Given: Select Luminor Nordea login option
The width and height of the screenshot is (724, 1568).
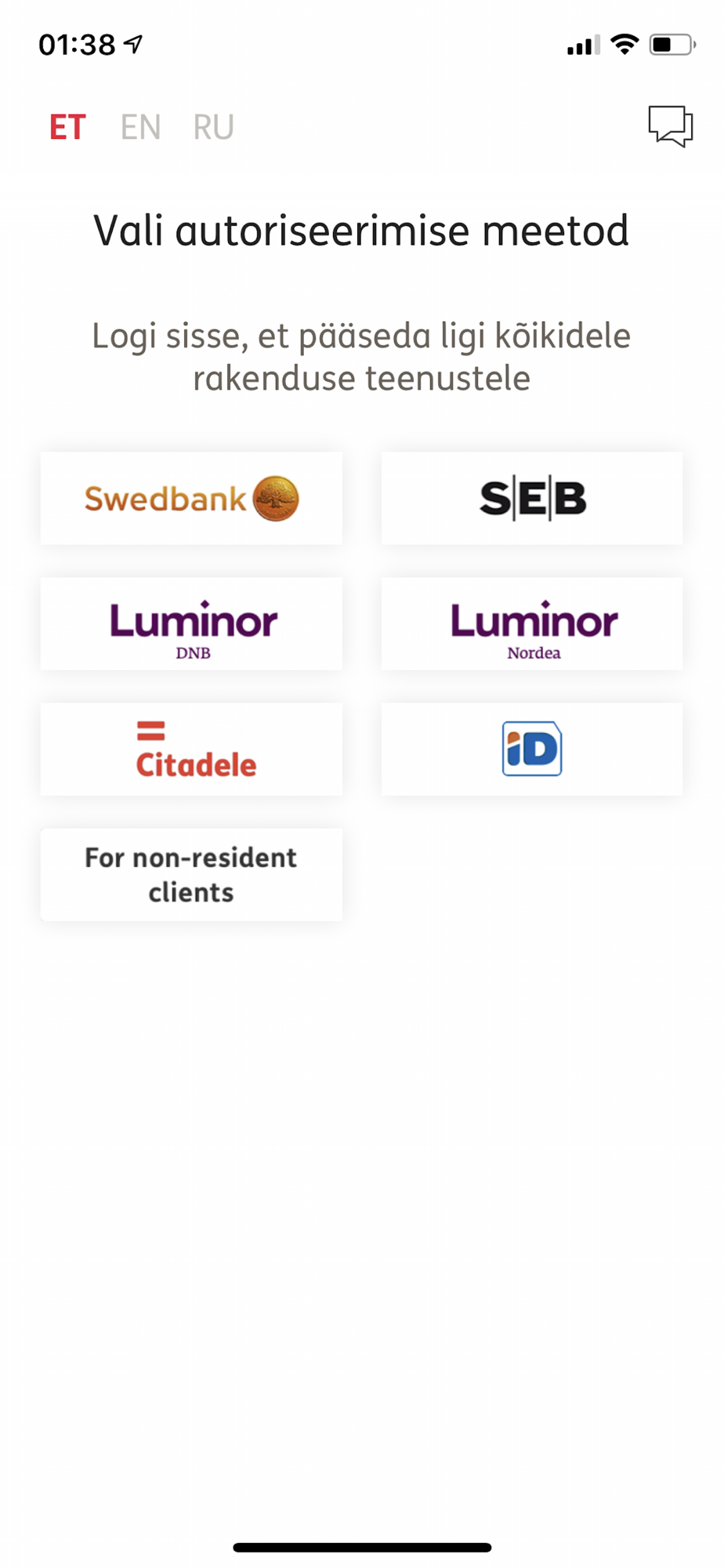Looking at the screenshot, I should [532, 623].
